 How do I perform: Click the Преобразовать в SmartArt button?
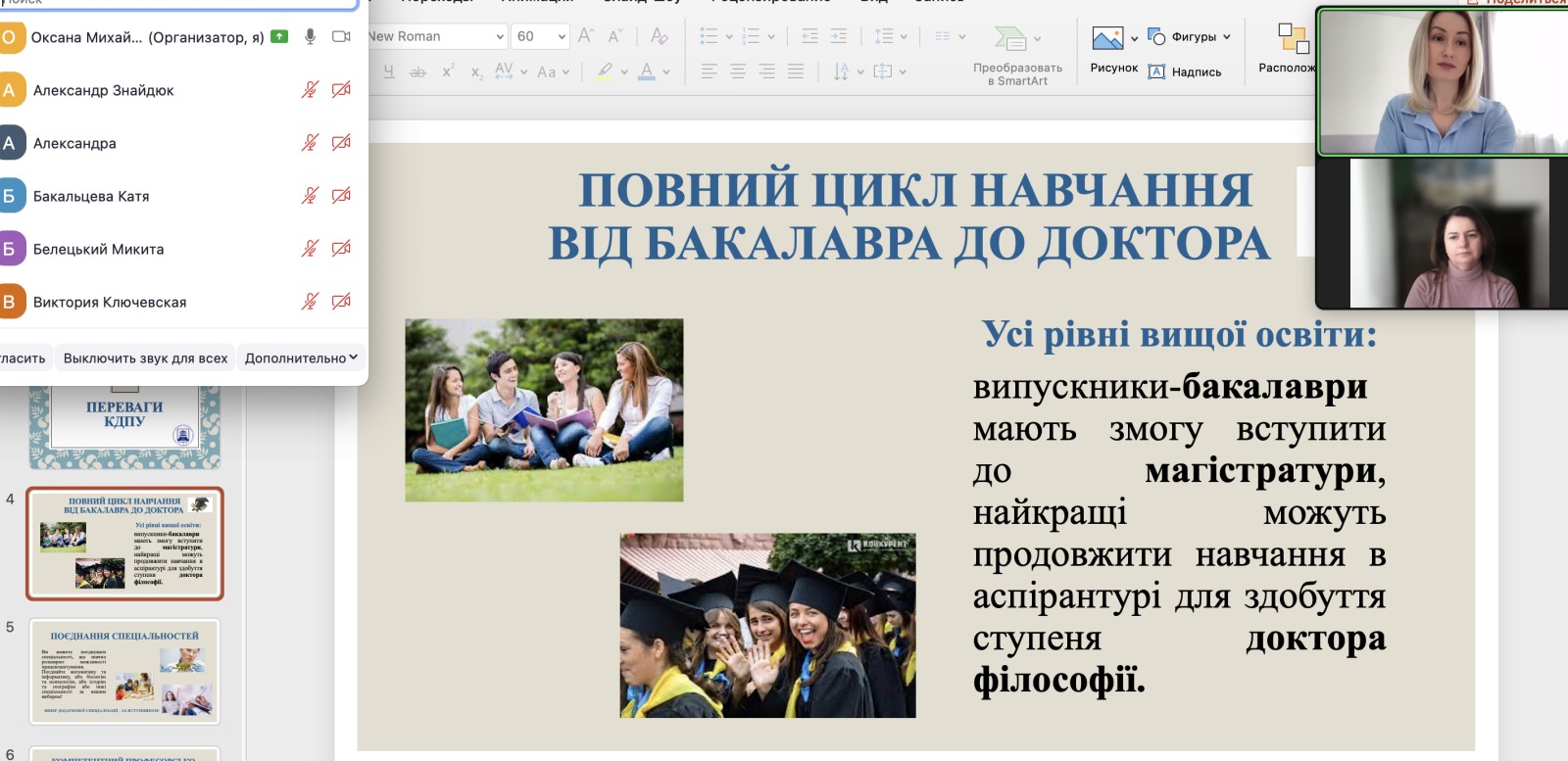(x=1017, y=54)
